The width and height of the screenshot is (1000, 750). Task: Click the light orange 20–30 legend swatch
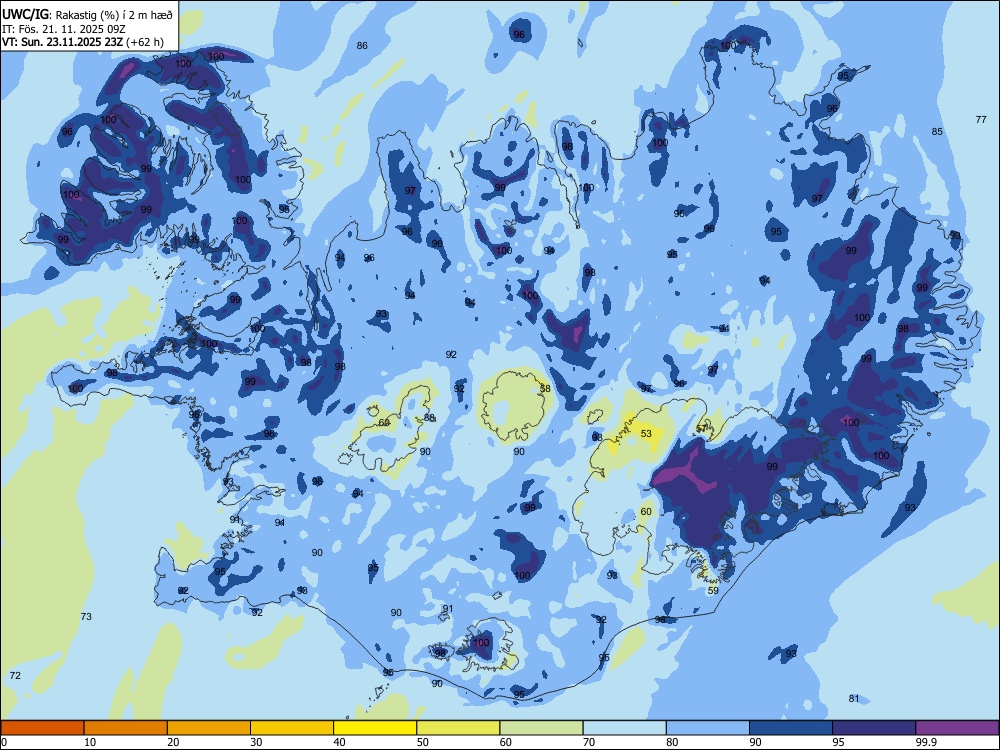point(209,728)
